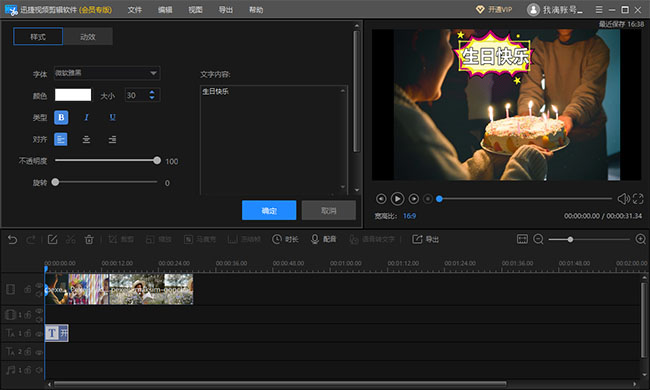Click the up arrow of the text content scrollbar

(x=343, y=91)
